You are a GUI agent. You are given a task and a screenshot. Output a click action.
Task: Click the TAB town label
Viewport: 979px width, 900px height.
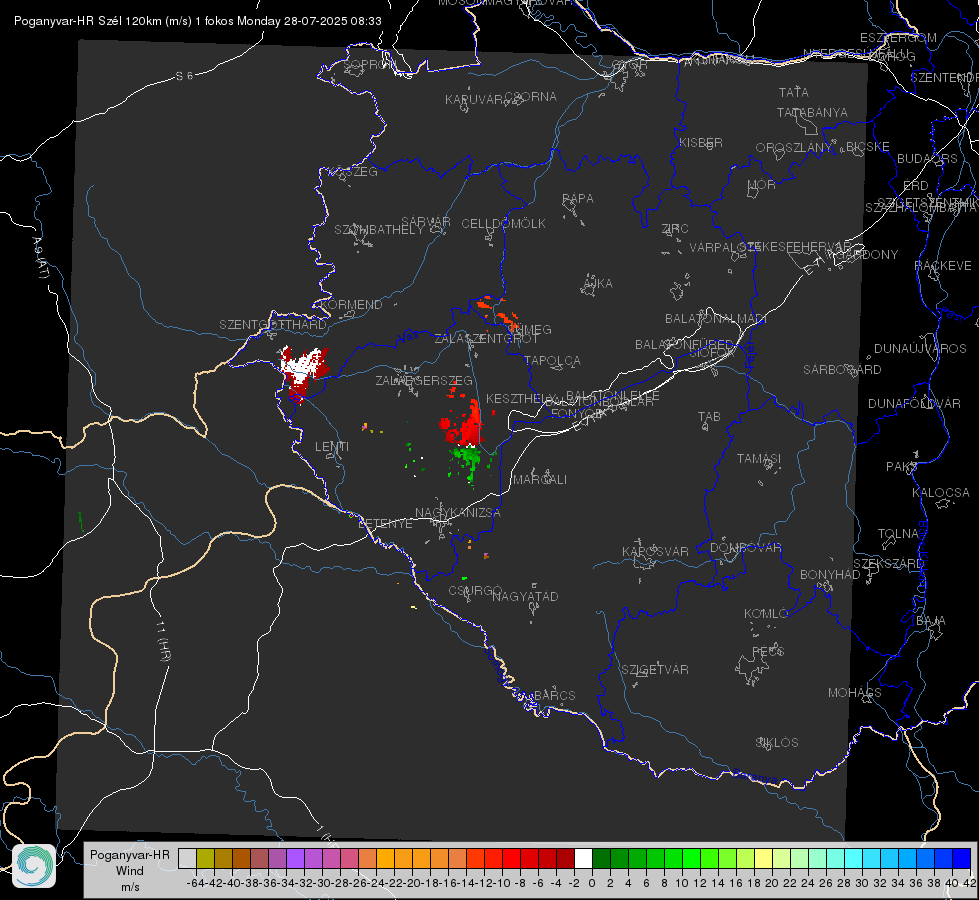point(709,417)
